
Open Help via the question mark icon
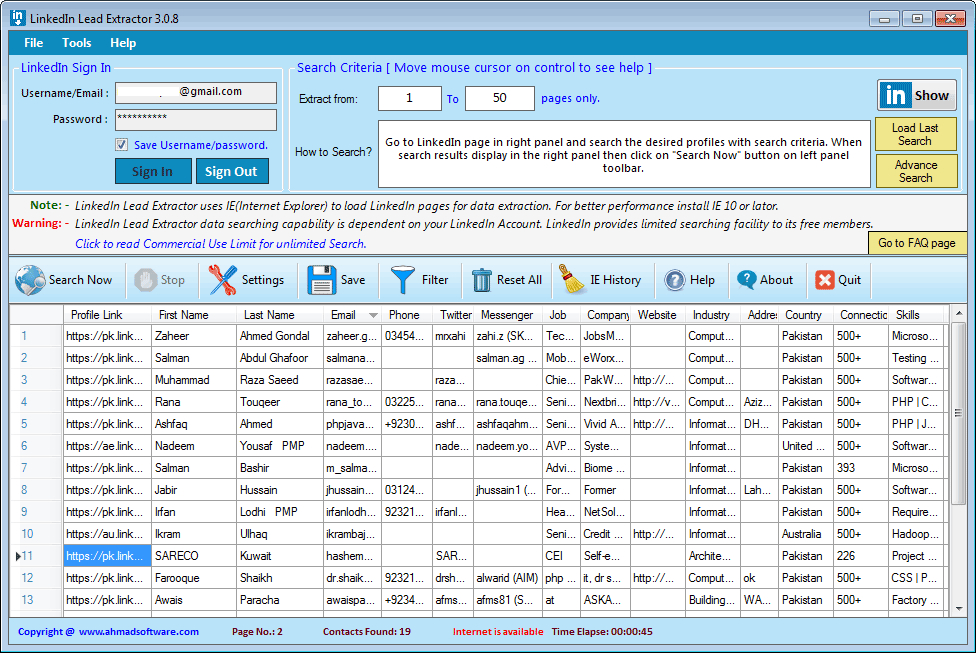(675, 280)
